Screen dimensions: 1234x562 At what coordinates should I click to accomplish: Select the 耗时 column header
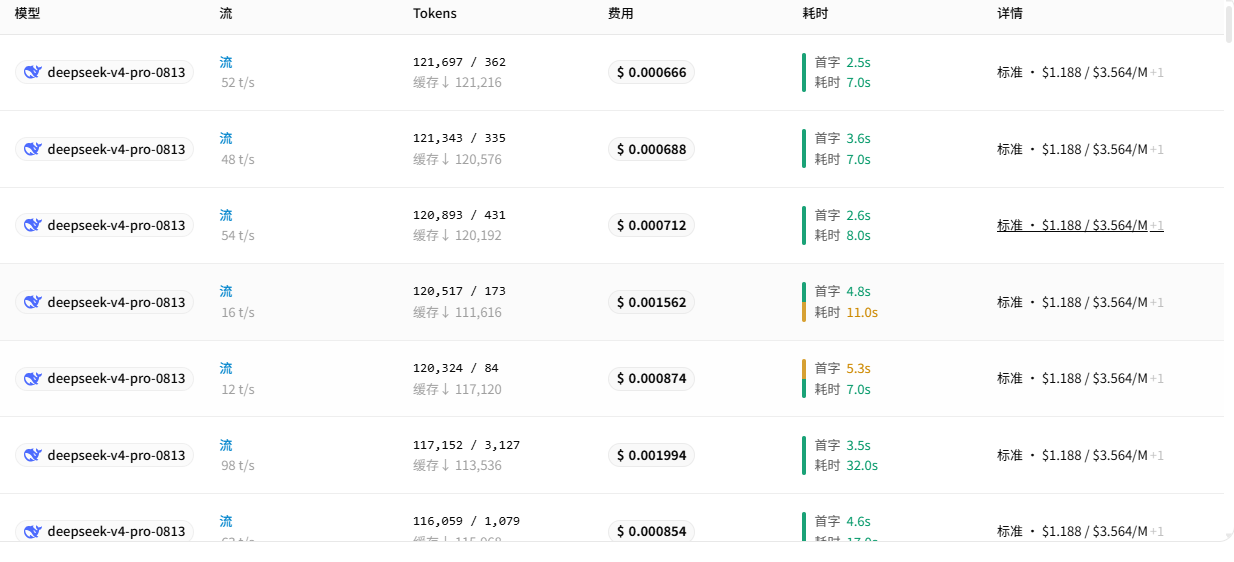[x=815, y=14]
